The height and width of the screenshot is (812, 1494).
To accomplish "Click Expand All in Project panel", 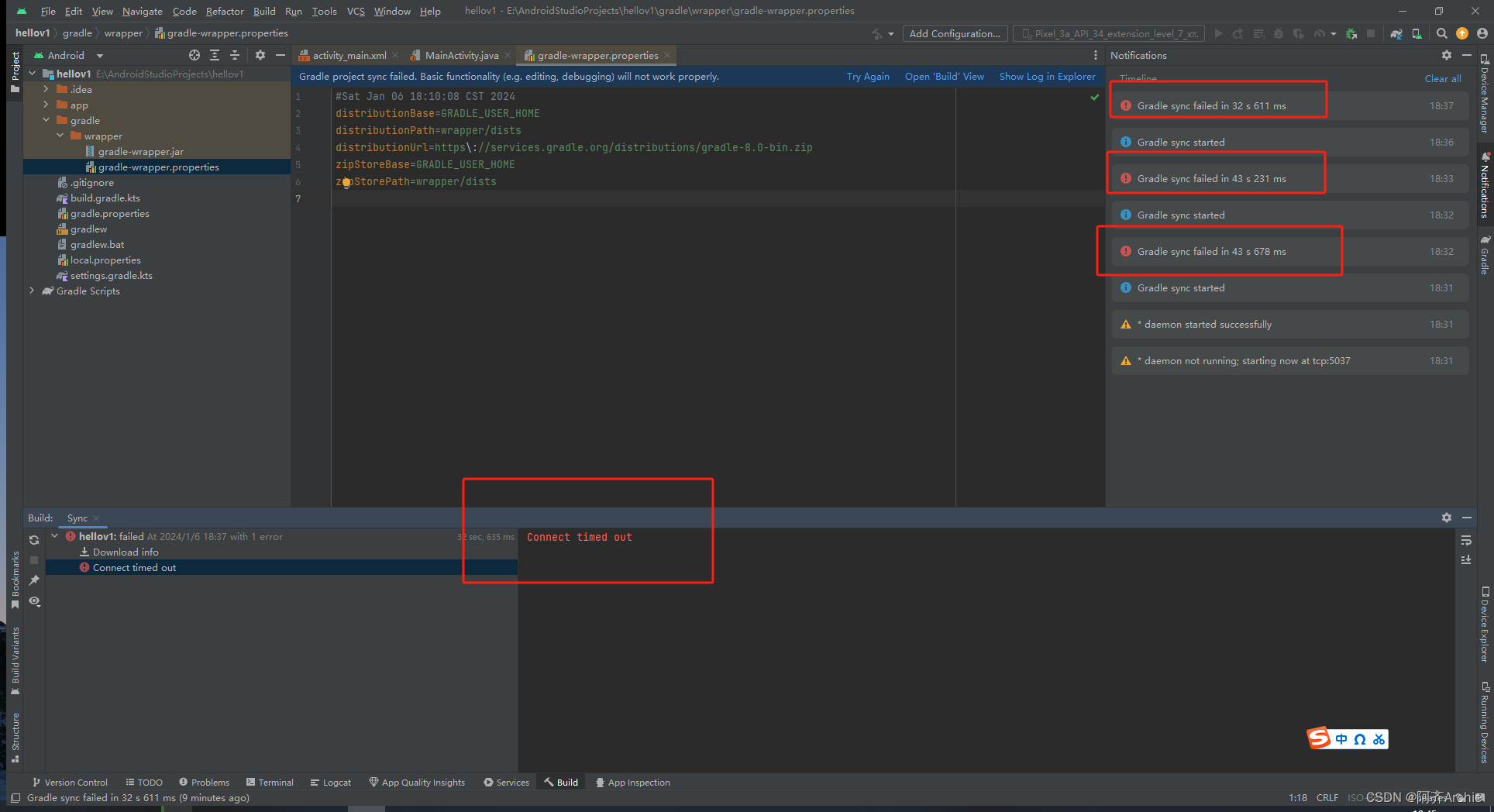I will pyautogui.click(x=215, y=55).
